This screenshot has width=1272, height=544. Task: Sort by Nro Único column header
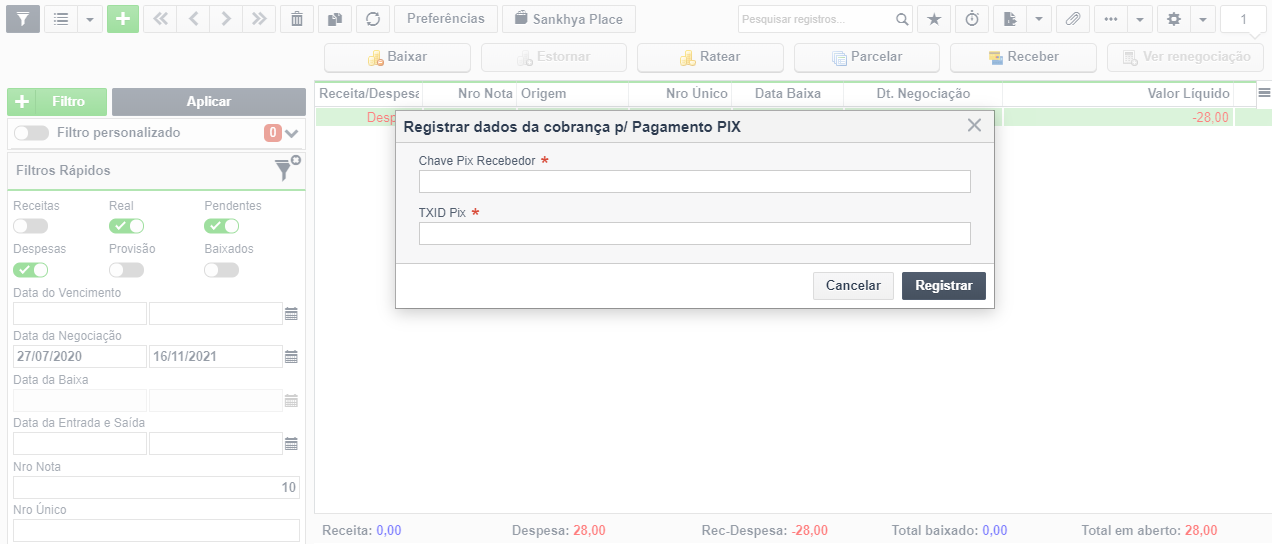tap(680, 93)
